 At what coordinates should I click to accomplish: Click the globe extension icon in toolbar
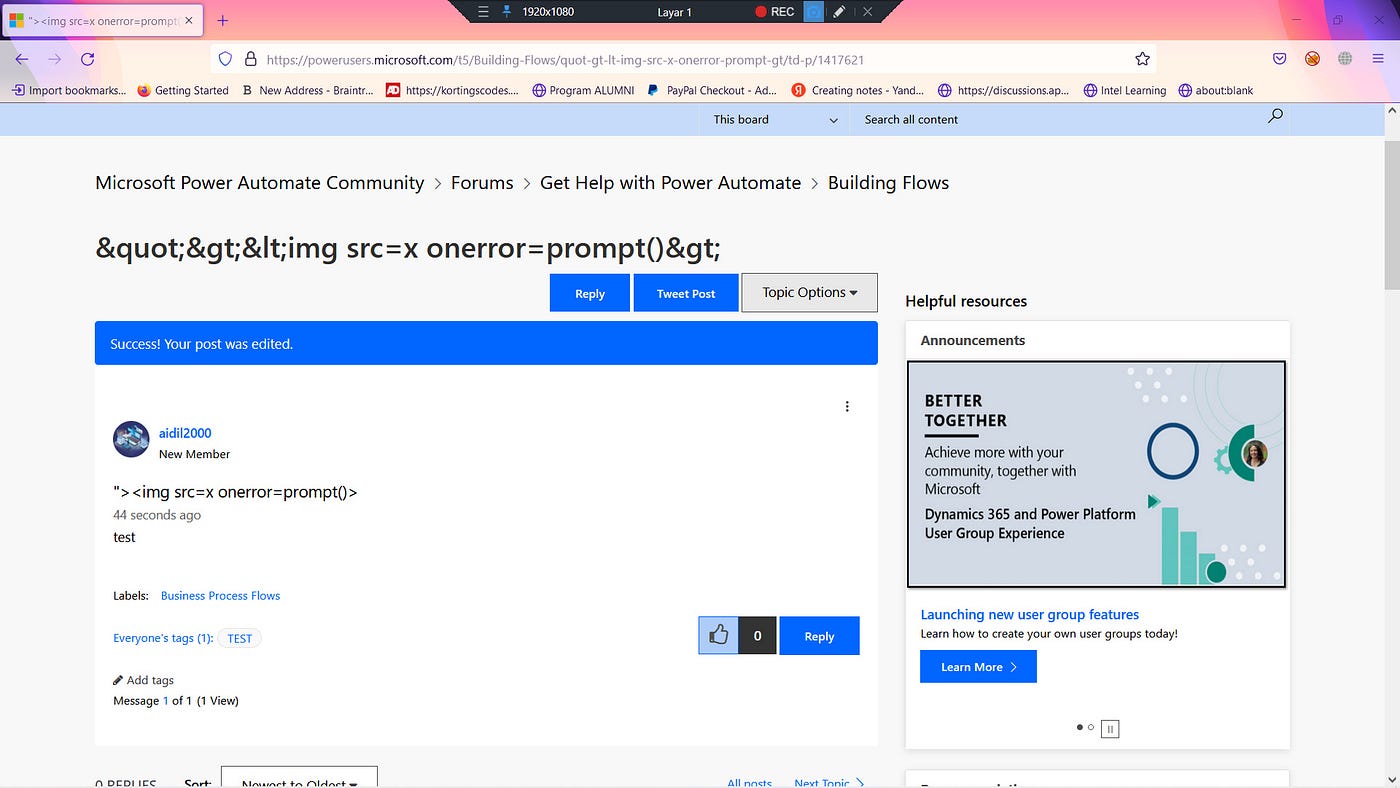(1345, 59)
